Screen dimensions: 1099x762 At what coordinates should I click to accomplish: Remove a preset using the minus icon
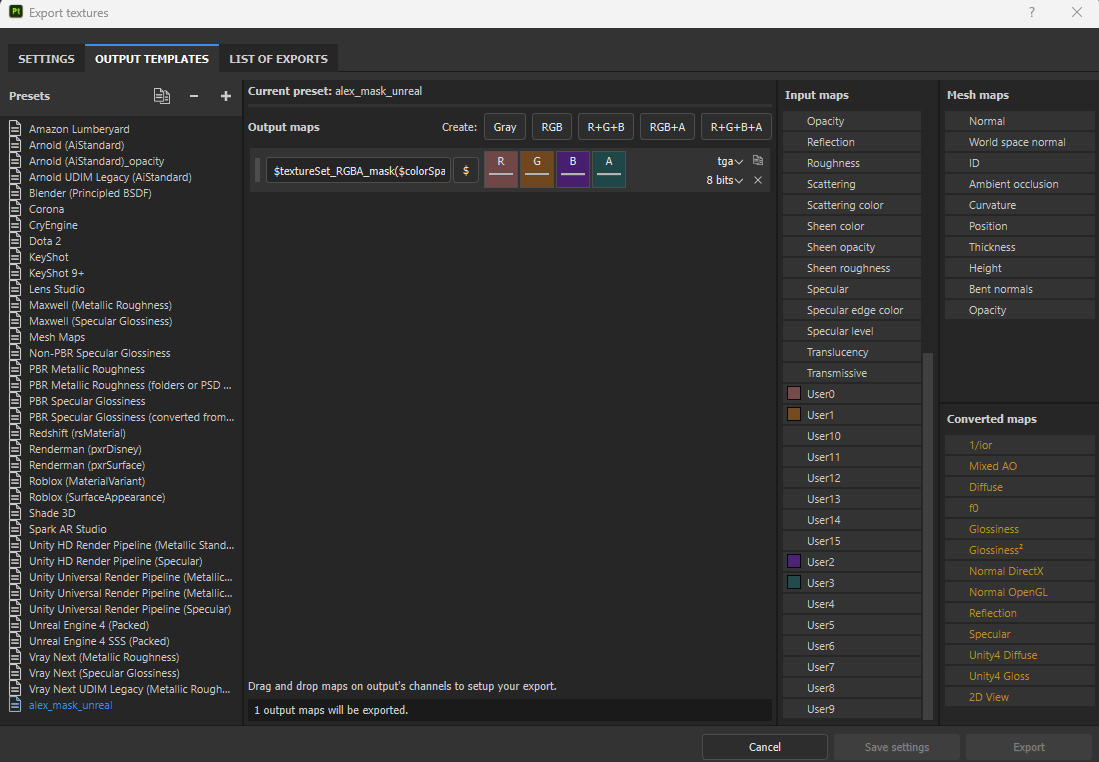(x=193, y=96)
